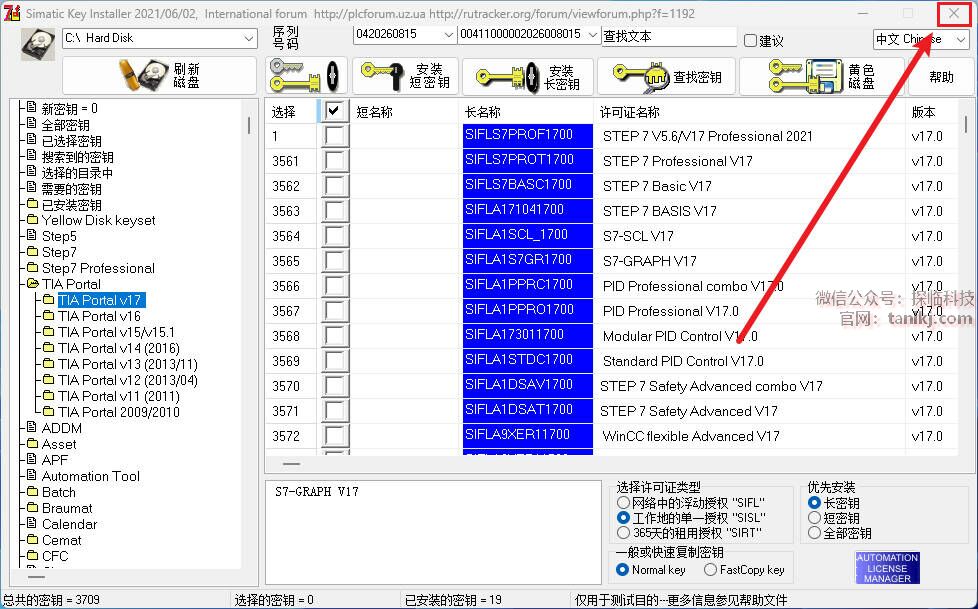Click document icon next to APF

coord(32,459)
